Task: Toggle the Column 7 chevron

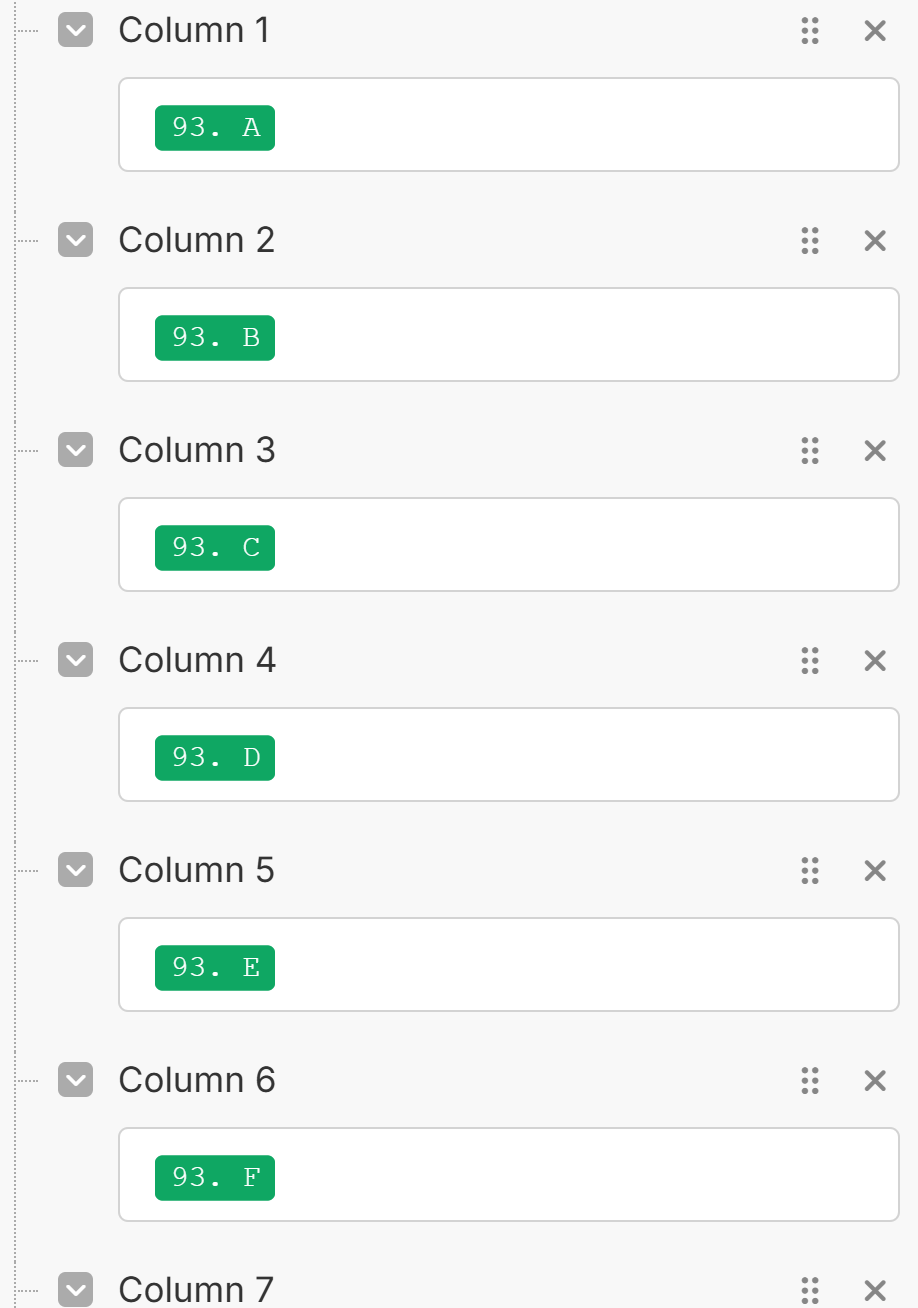Action: pos(76,1290)
